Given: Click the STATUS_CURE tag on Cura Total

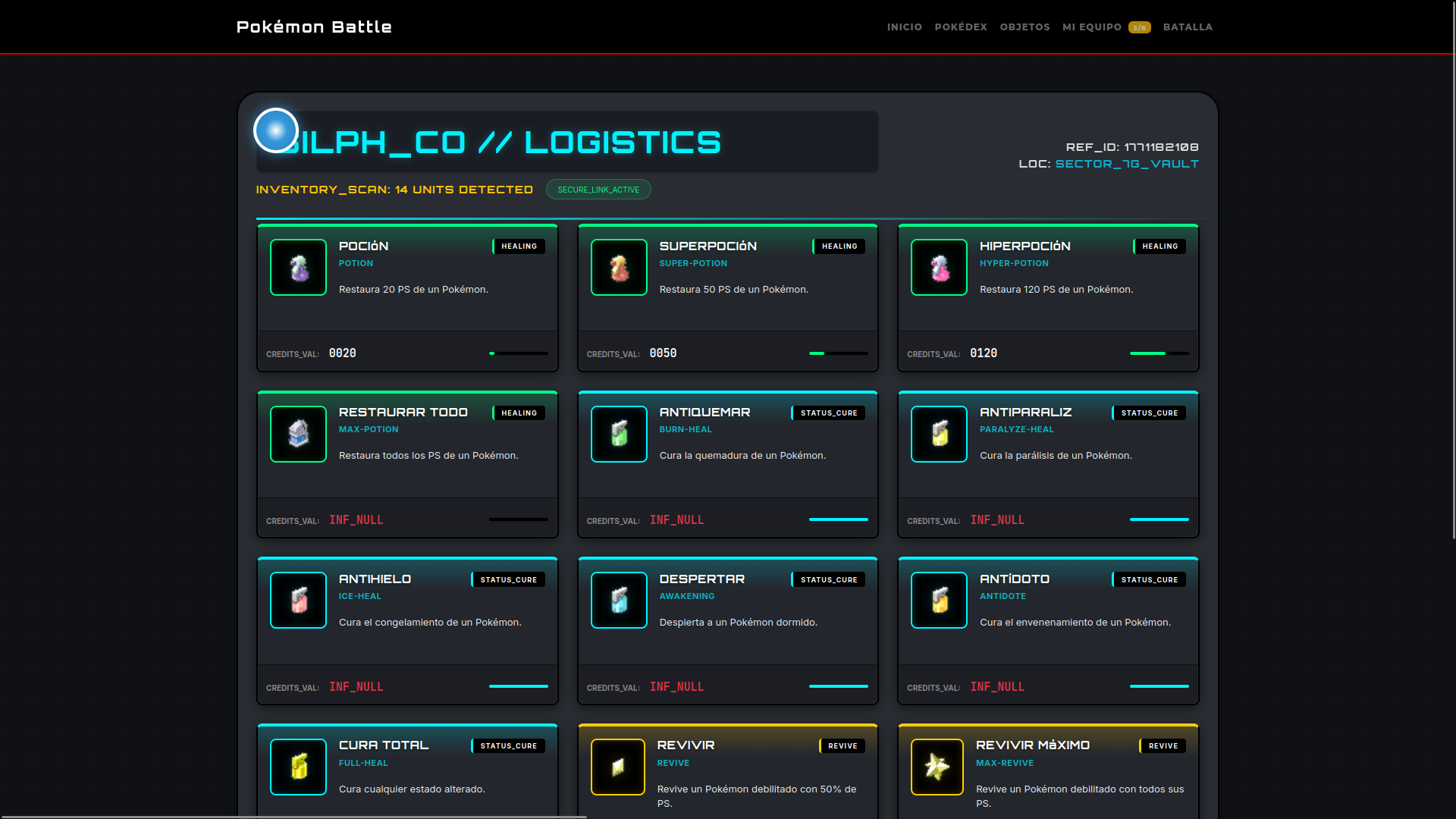Looking at the screenshot, I should [x=508, y=746].
